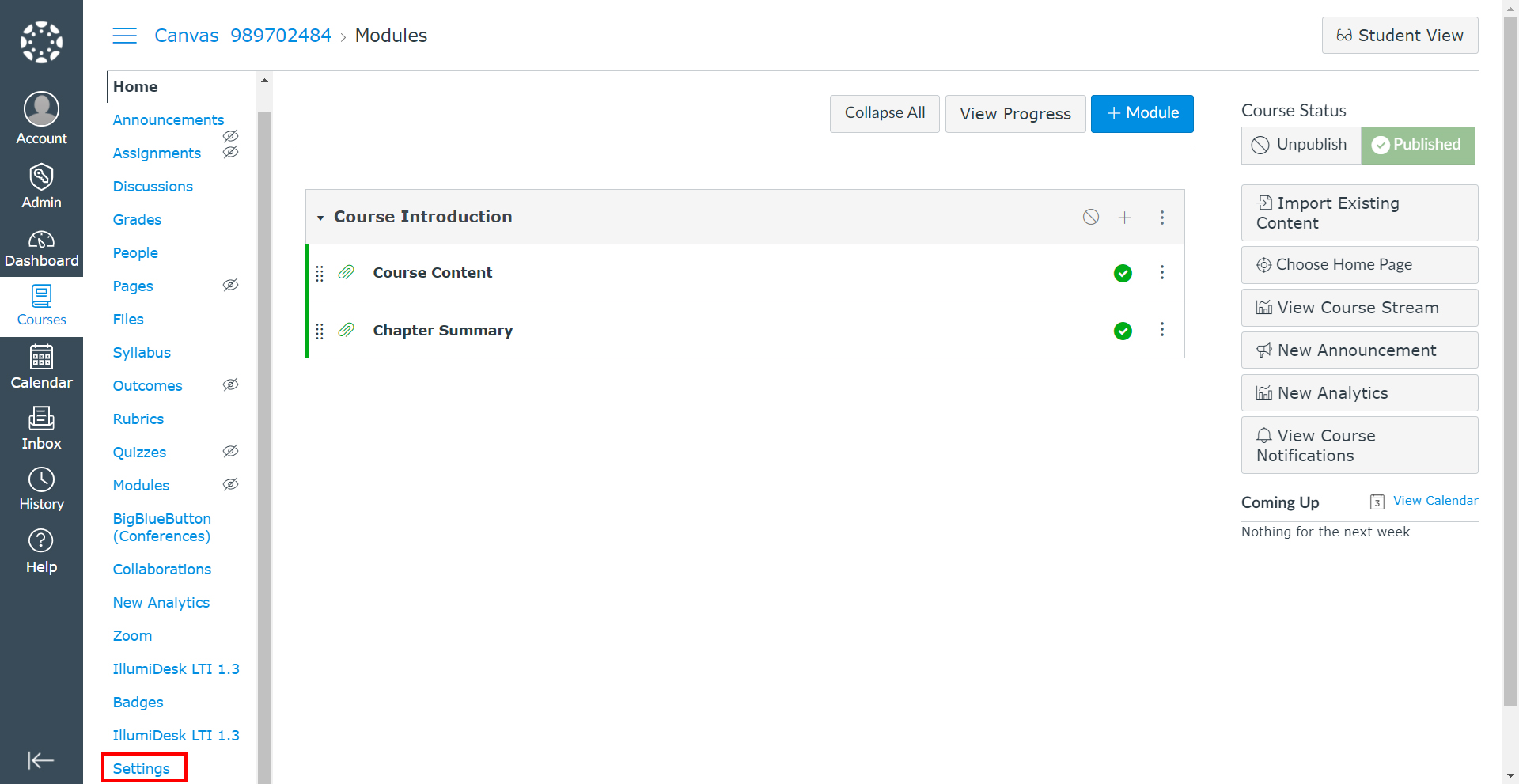Viewport: 1519px width, 784px height.
Task: Click the Help question mark icon
Action: tap(41, 541)
